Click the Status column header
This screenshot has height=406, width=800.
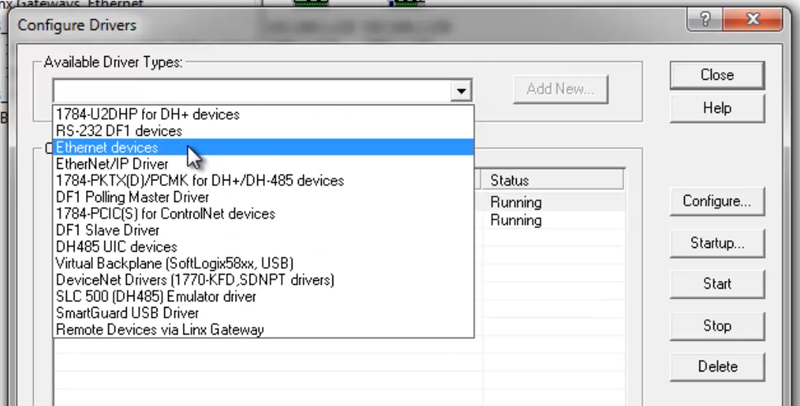553,180
